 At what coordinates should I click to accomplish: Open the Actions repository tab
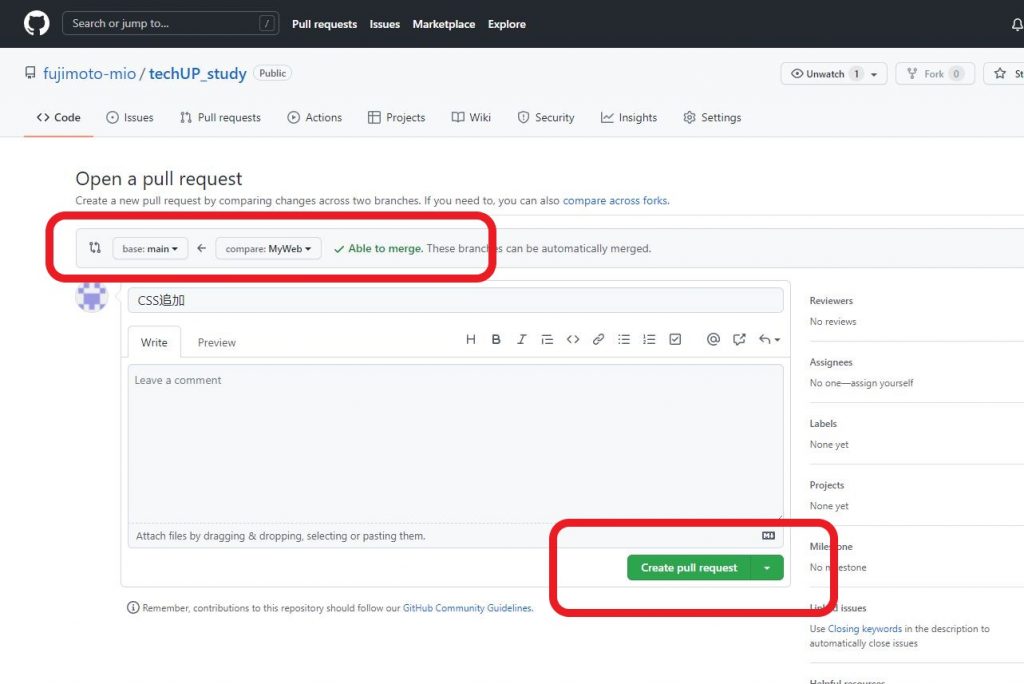[314, 117]
